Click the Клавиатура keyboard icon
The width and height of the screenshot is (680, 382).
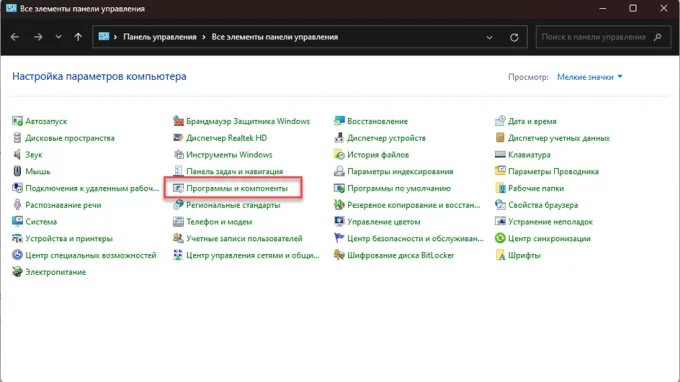pos(500,154)
